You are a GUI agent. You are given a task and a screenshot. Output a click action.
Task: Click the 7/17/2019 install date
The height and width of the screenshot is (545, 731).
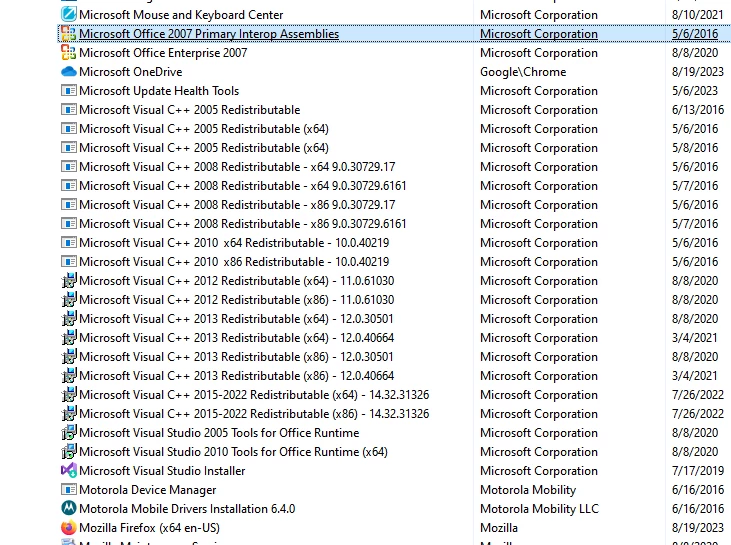[x=697, y=471]
